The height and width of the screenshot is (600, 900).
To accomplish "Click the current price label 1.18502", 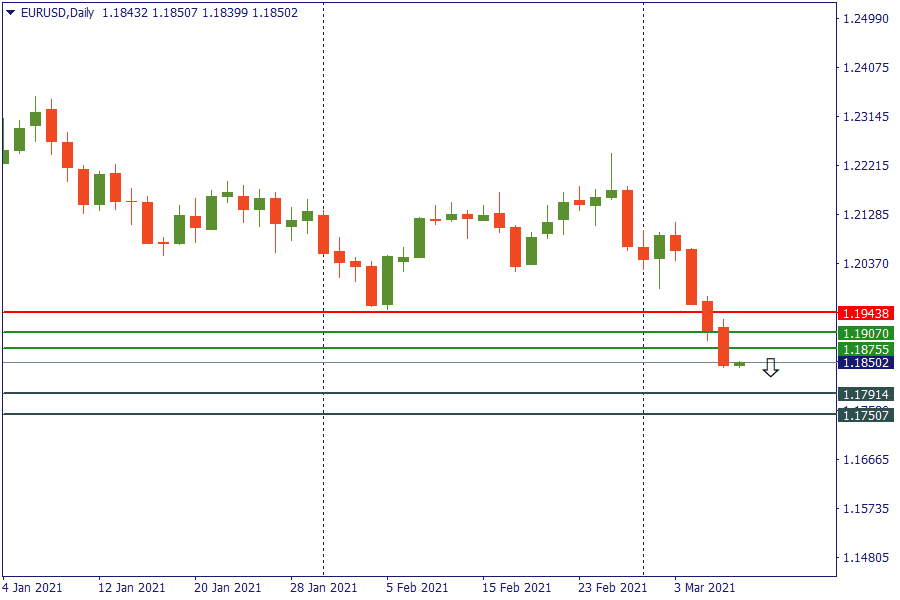I will tap(866, 363).
